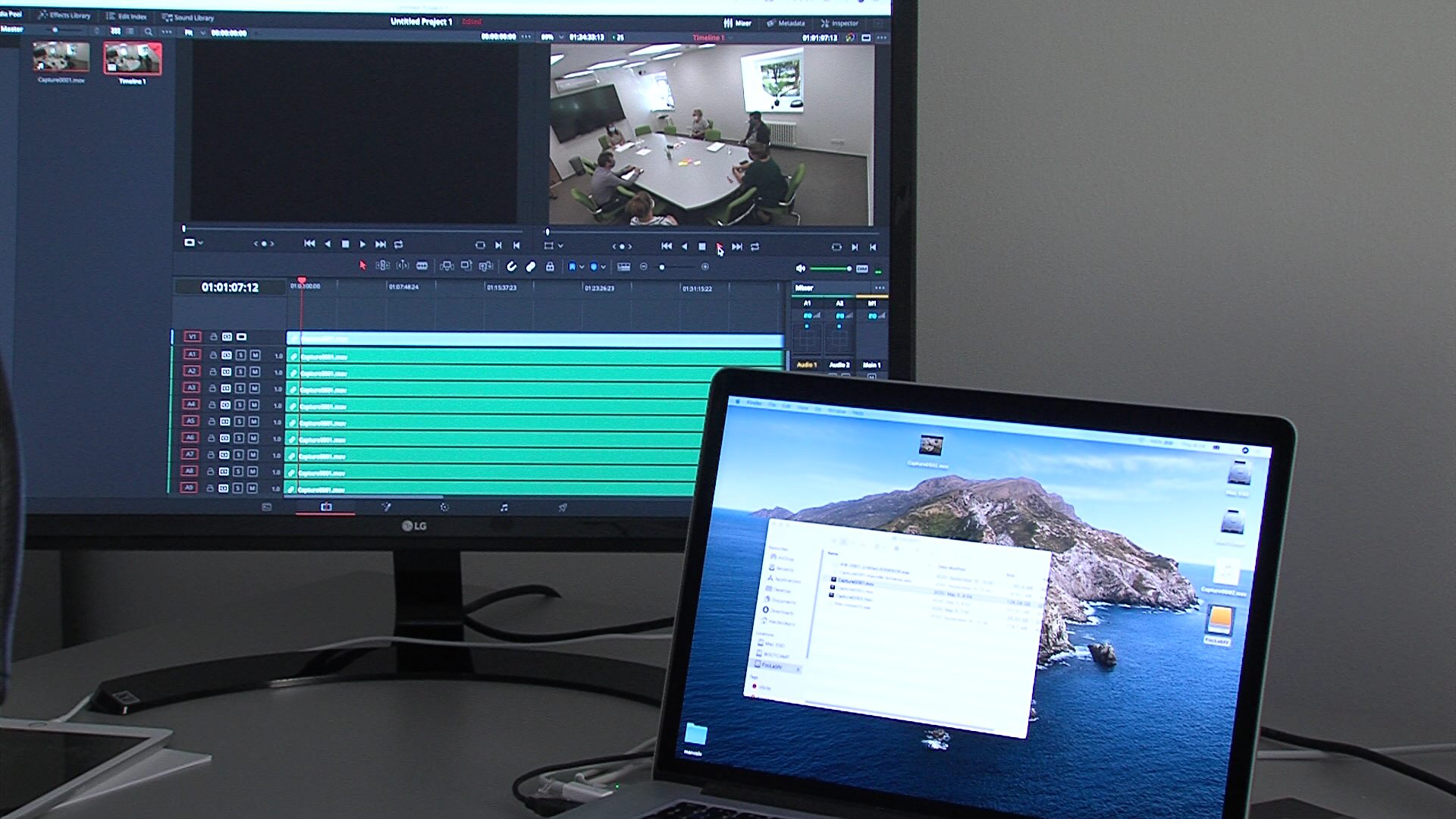Switch to the Fusion page
The height and width of the screenshot is (819, 1456).
coord(385,507)
